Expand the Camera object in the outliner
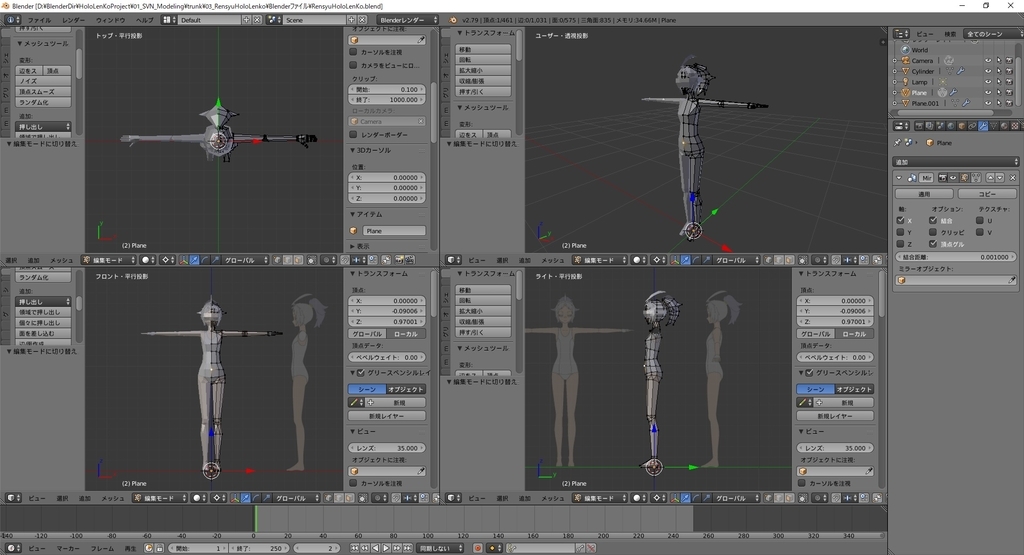Viewport: 1024px width, 555px height. point(895,61)
